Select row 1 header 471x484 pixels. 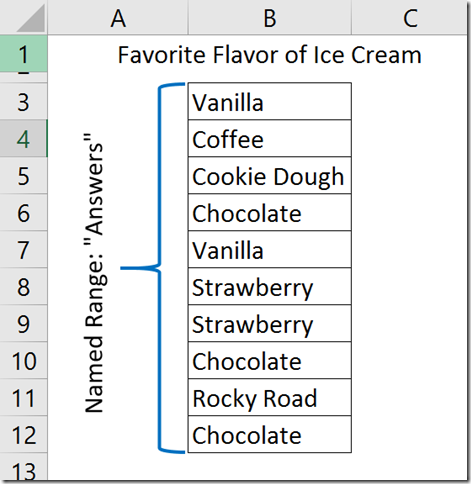click(x=24, y=53)
